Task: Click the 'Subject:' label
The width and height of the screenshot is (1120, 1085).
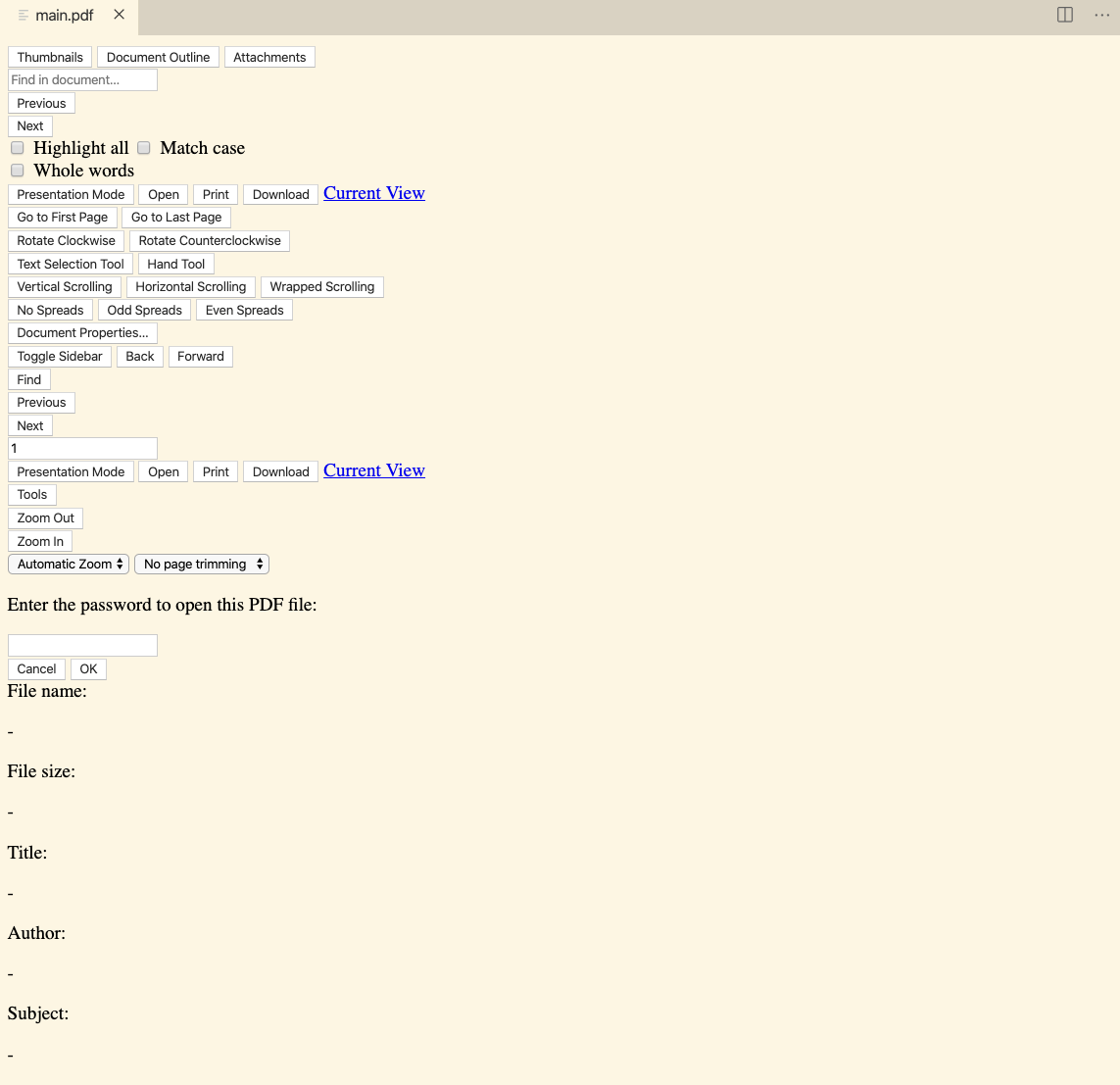Action: pos(38,1013)
